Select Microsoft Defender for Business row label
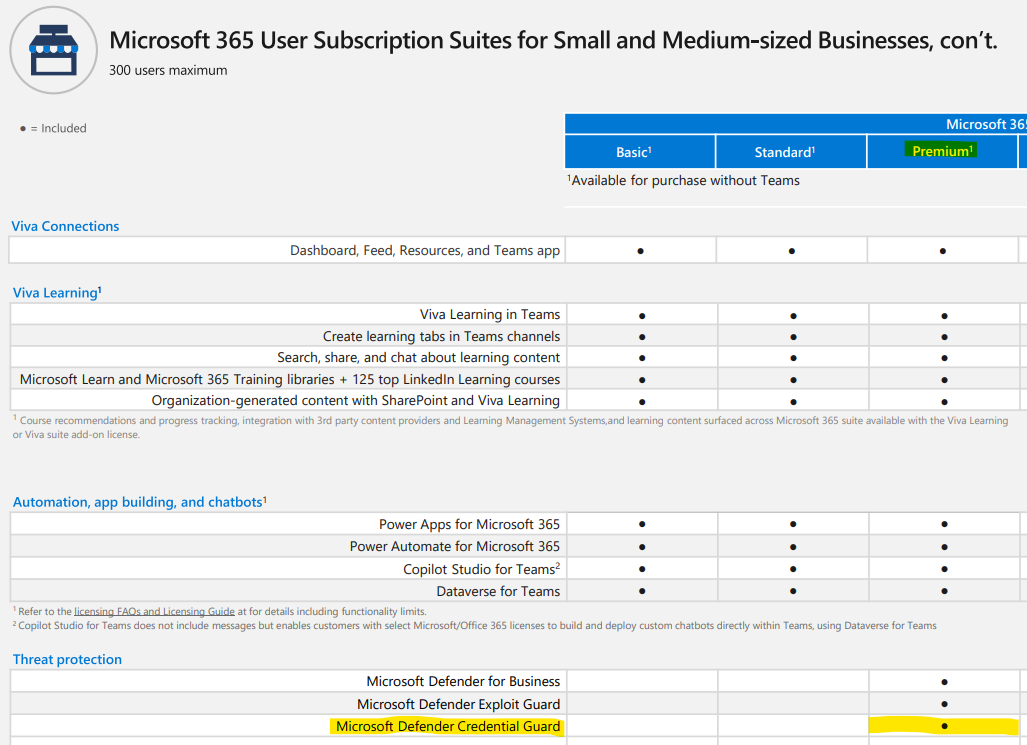The image size is (1027, 745). click(463, 681)
